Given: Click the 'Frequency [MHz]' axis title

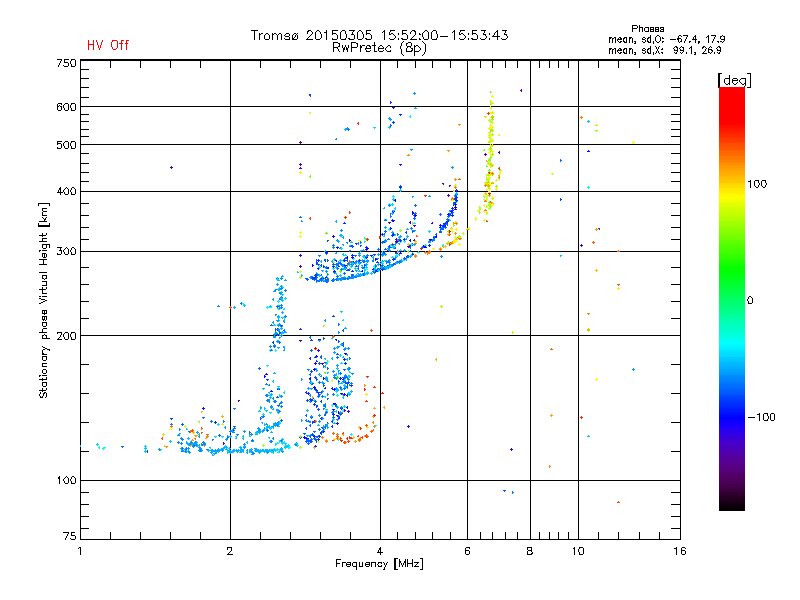Looking at the screenshot, I should pyautogui.click(x=379, y=564).
